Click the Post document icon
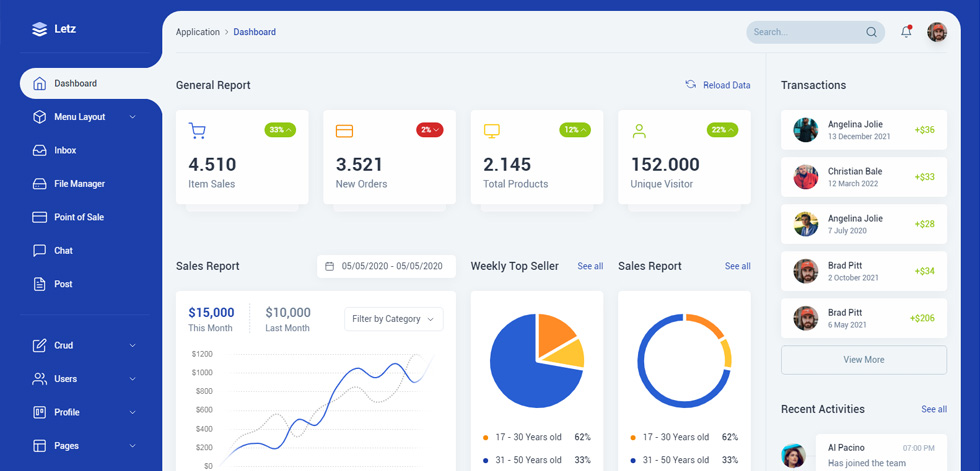This screenshot has height=471, width=980. (x=39, y=284)
